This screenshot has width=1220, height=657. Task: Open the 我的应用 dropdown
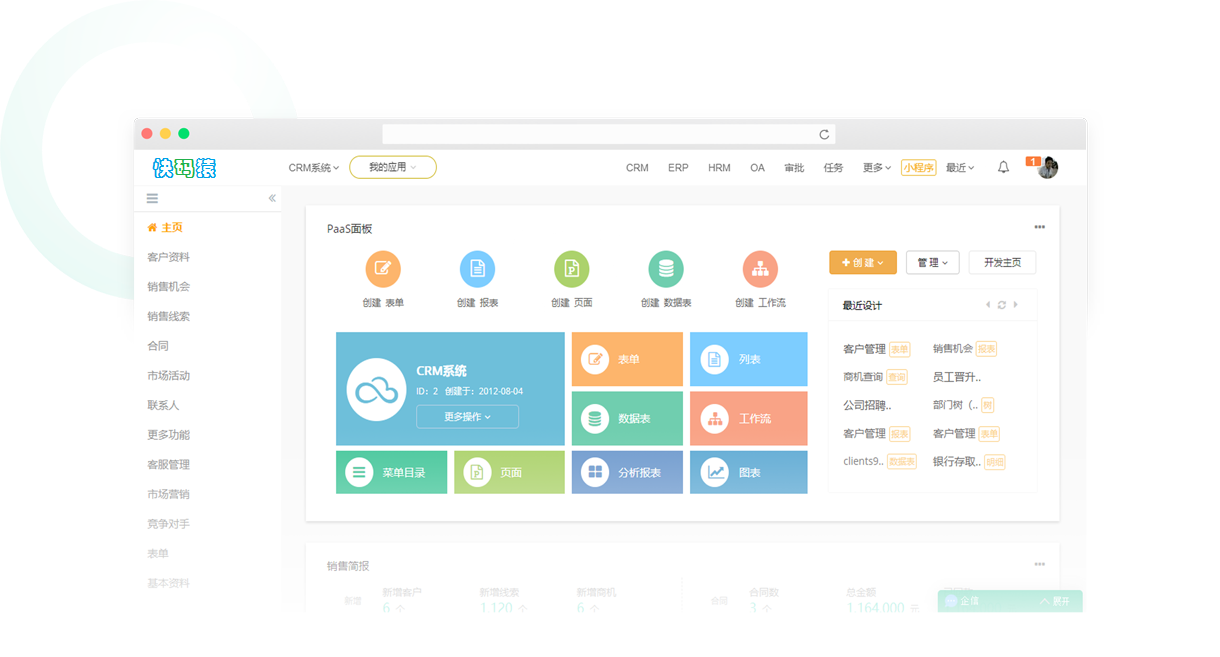click(x=392, y=167)
